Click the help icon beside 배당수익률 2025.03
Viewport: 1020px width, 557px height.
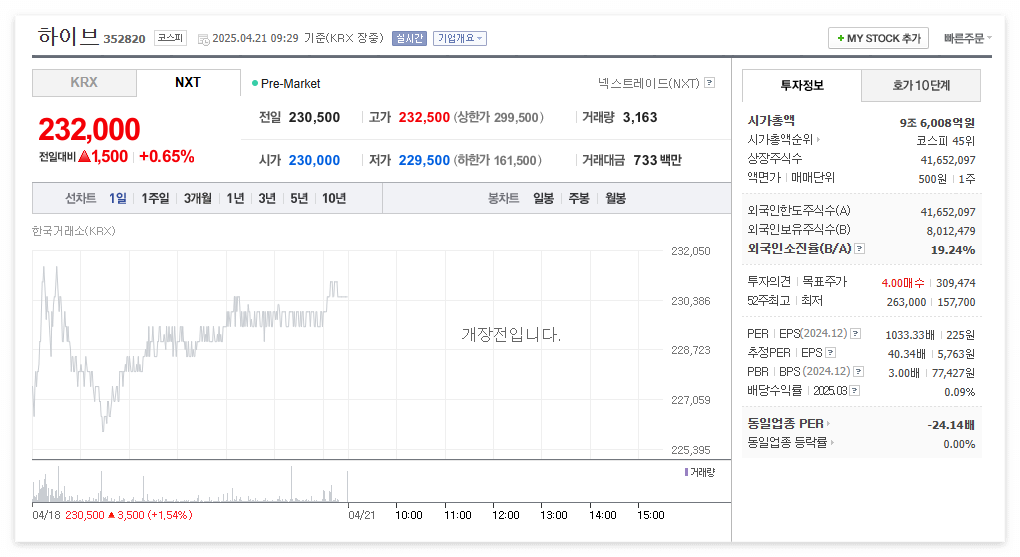point(855,390)
